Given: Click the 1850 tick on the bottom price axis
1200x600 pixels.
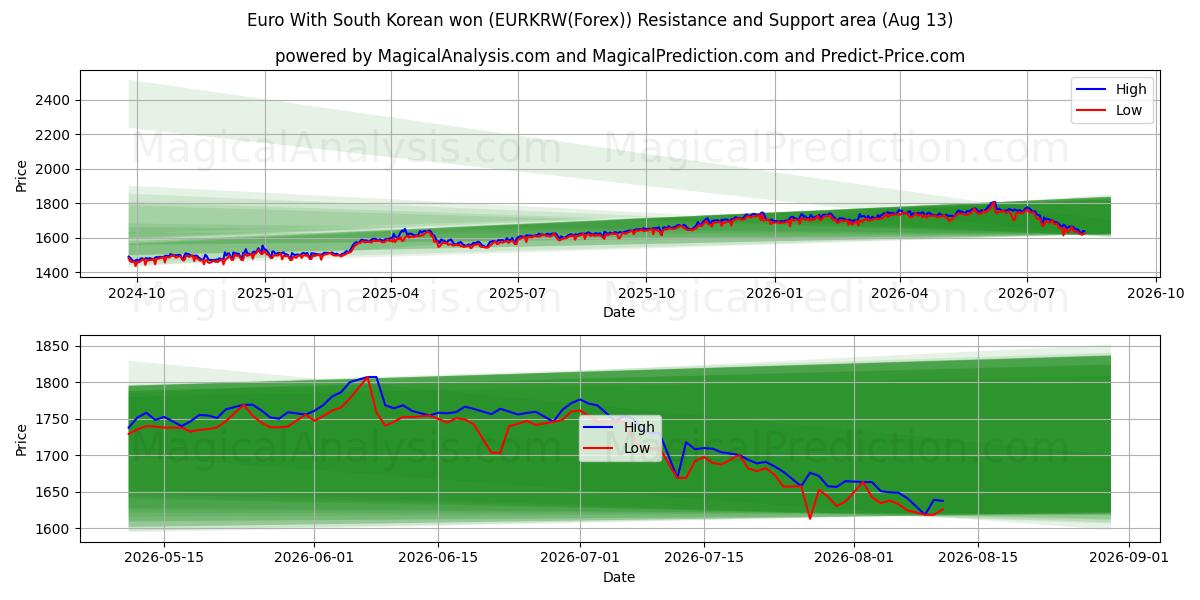Looking at the screenshot, I should (x=53, y=347).
